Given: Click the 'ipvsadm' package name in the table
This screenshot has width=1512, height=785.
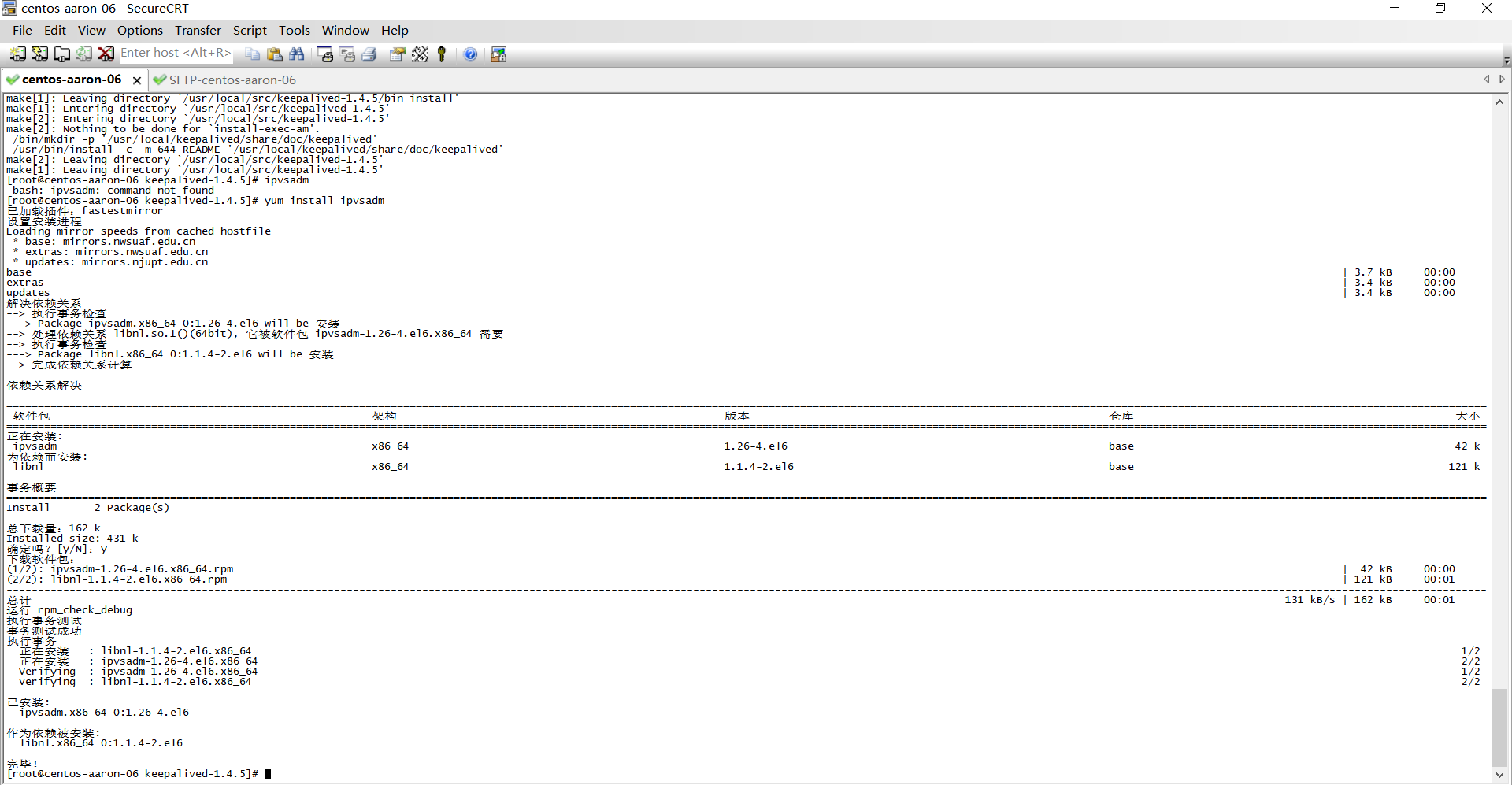Looking at the screenshot, I should 35,446.
